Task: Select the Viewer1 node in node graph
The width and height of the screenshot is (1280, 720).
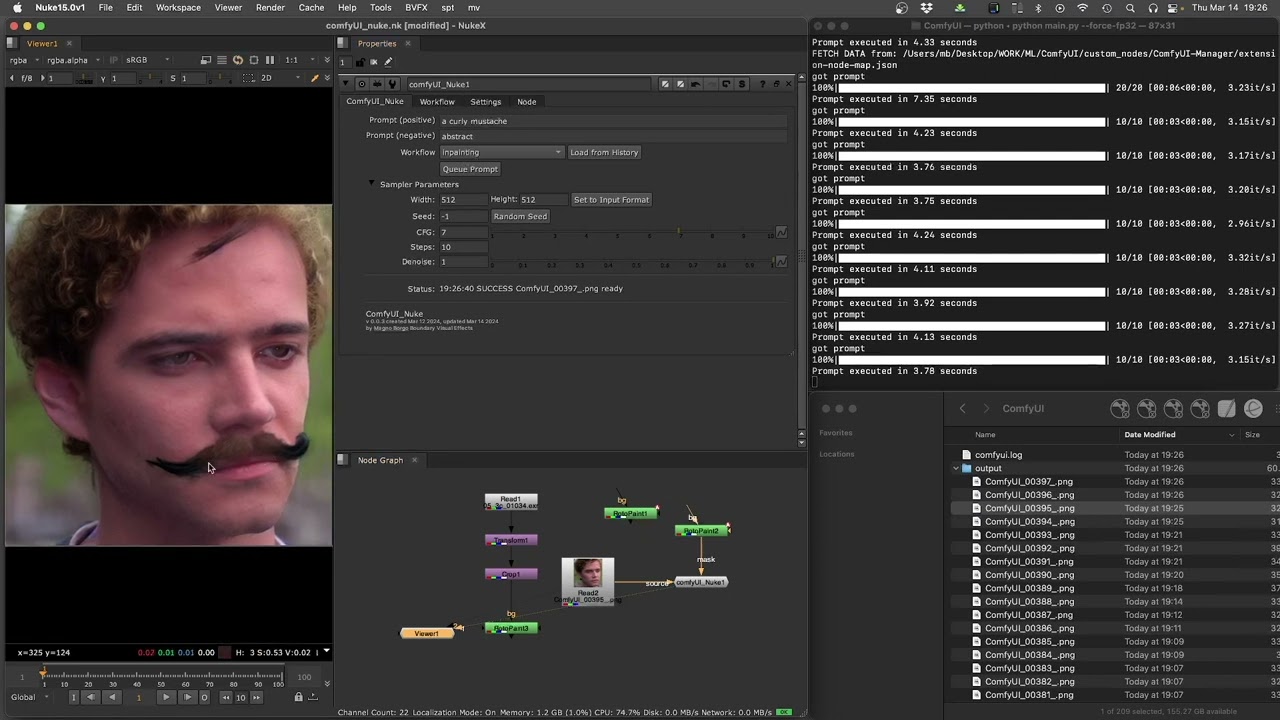Action: [427, 633]
